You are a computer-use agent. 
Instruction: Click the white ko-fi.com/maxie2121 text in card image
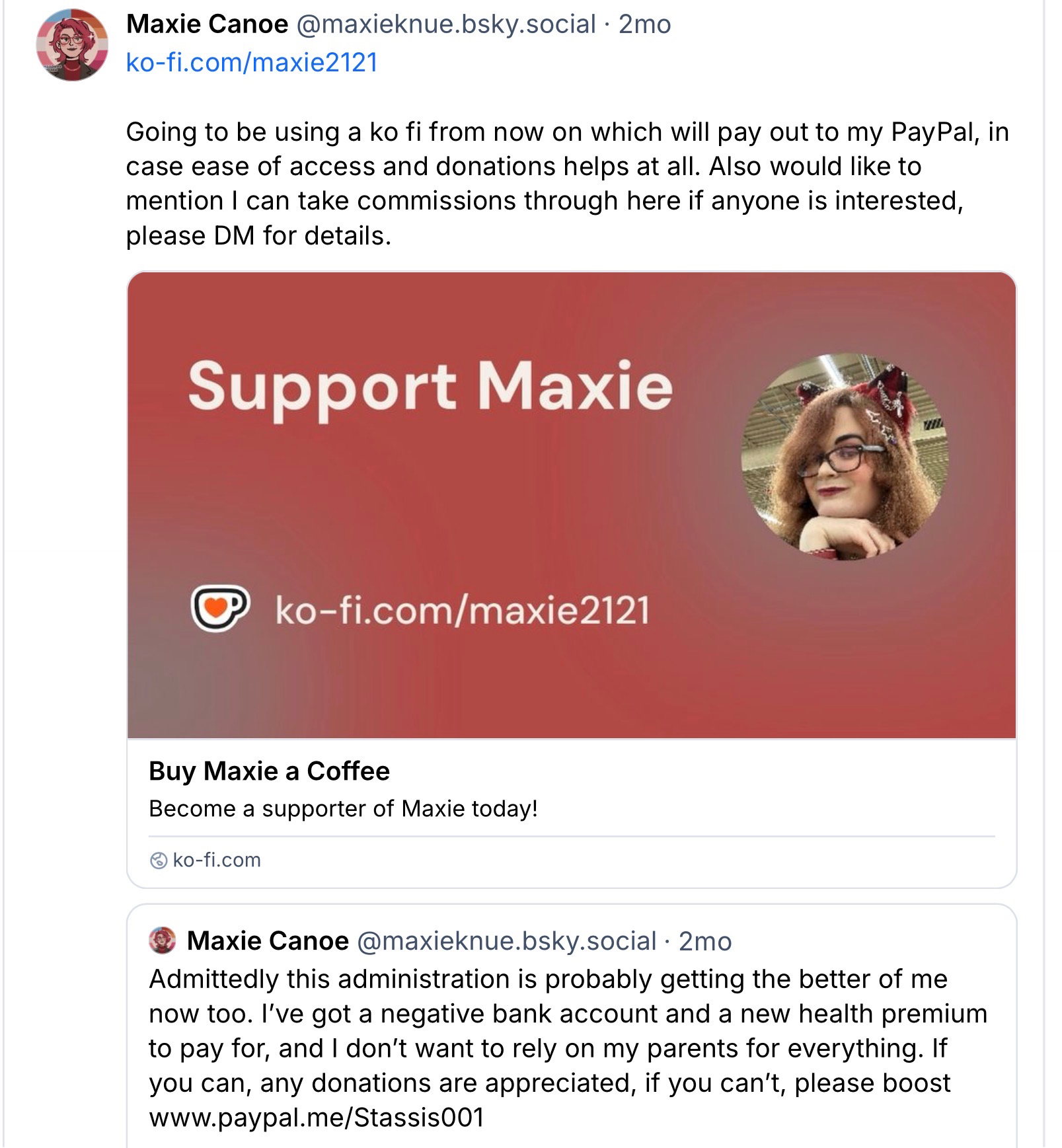tap(462, 609)
